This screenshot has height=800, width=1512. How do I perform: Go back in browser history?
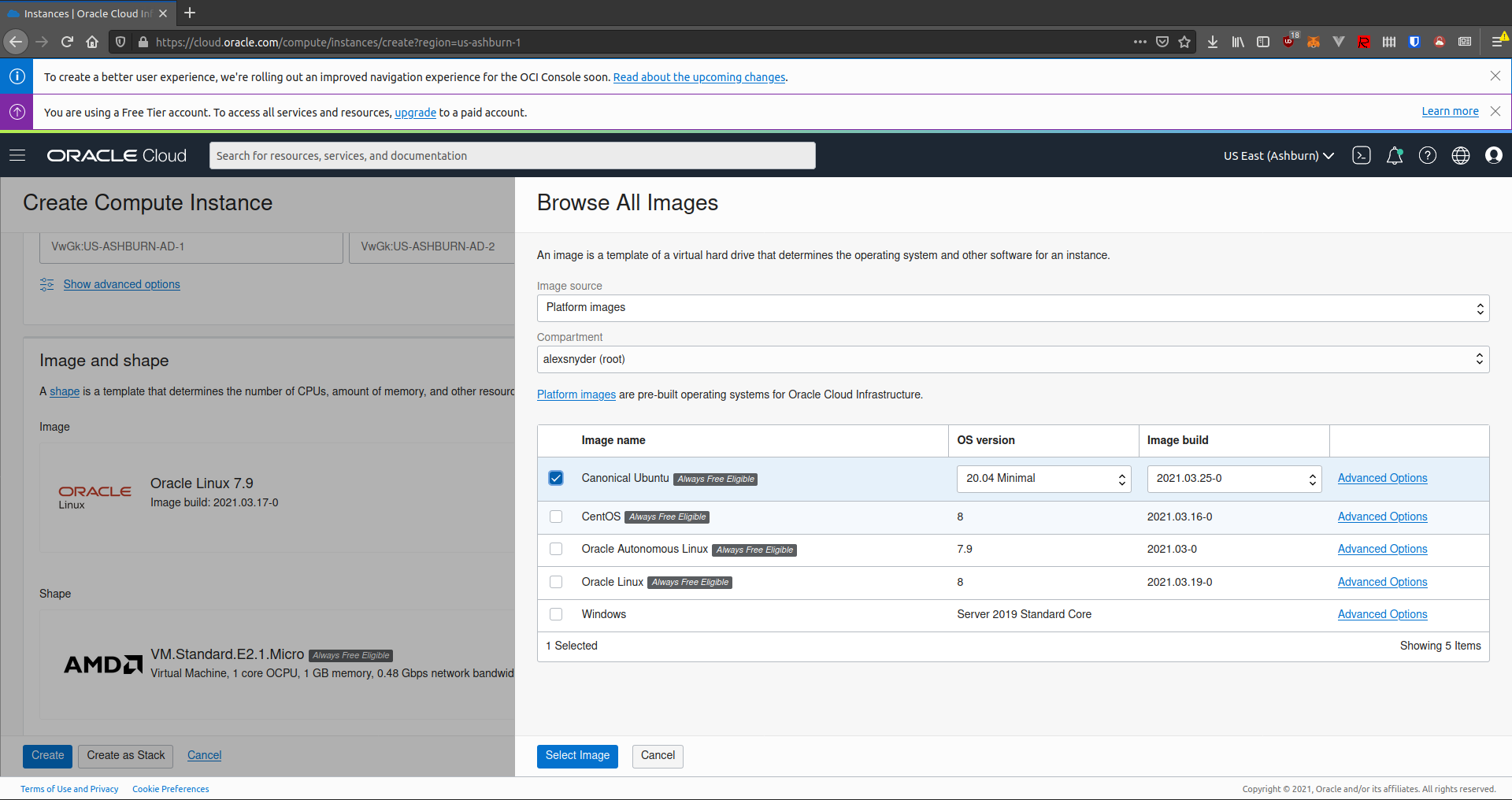coord(16,42)
